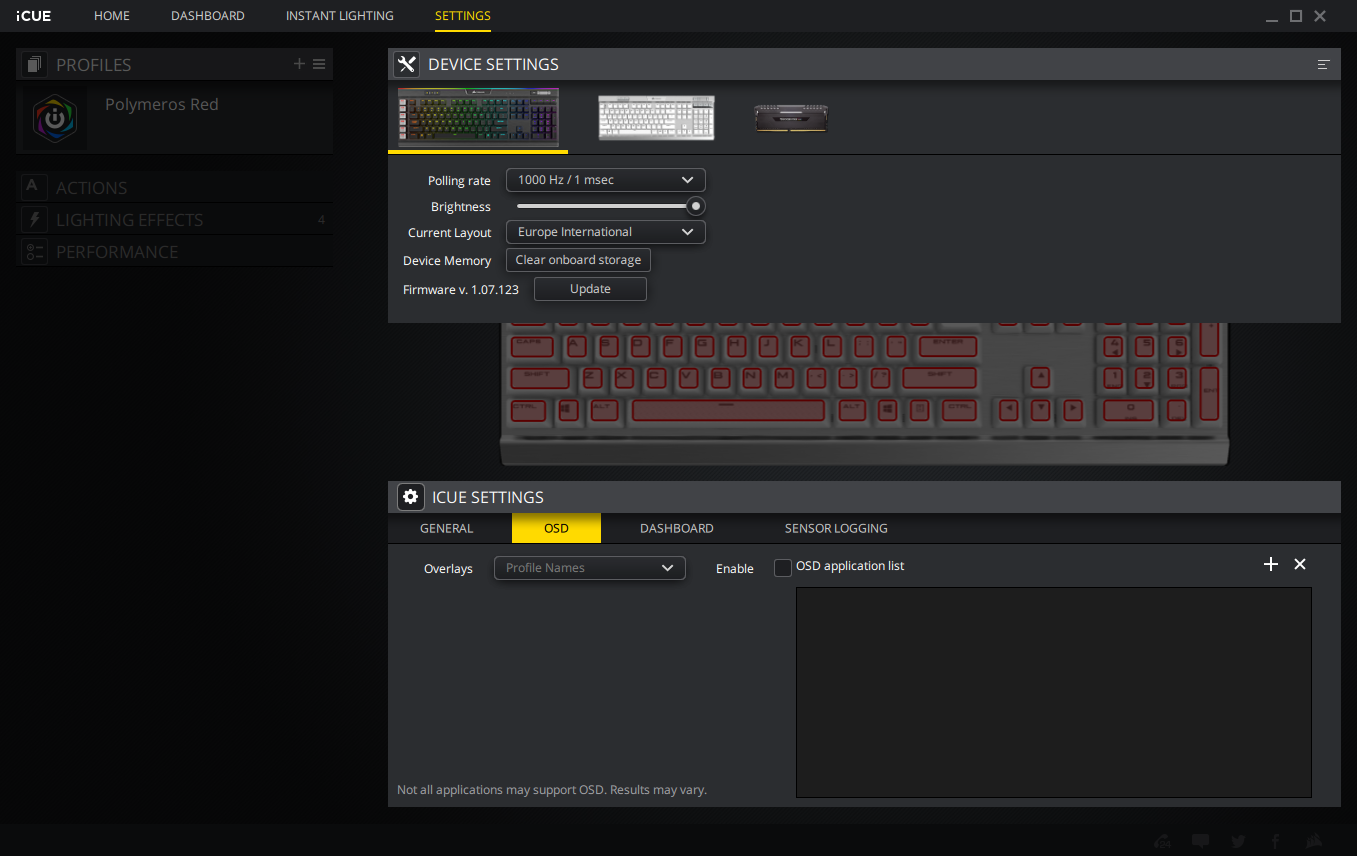The width and height of the screenshot is (1357, 856).
Task: Open the Twitter icon in footer
Action: [x=1239, y=842]
